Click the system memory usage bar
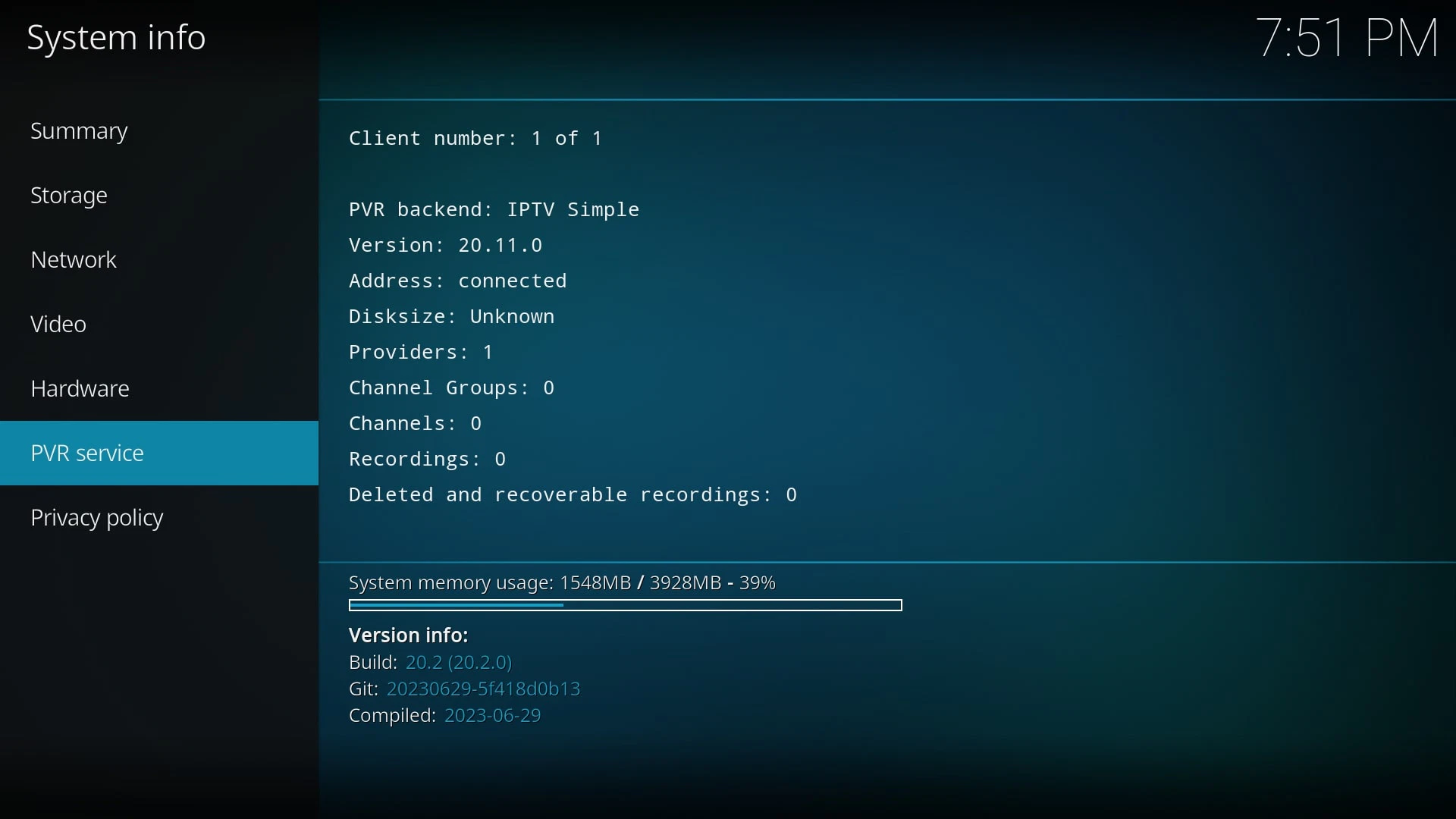1456x819 pixels. pos(626,606)
